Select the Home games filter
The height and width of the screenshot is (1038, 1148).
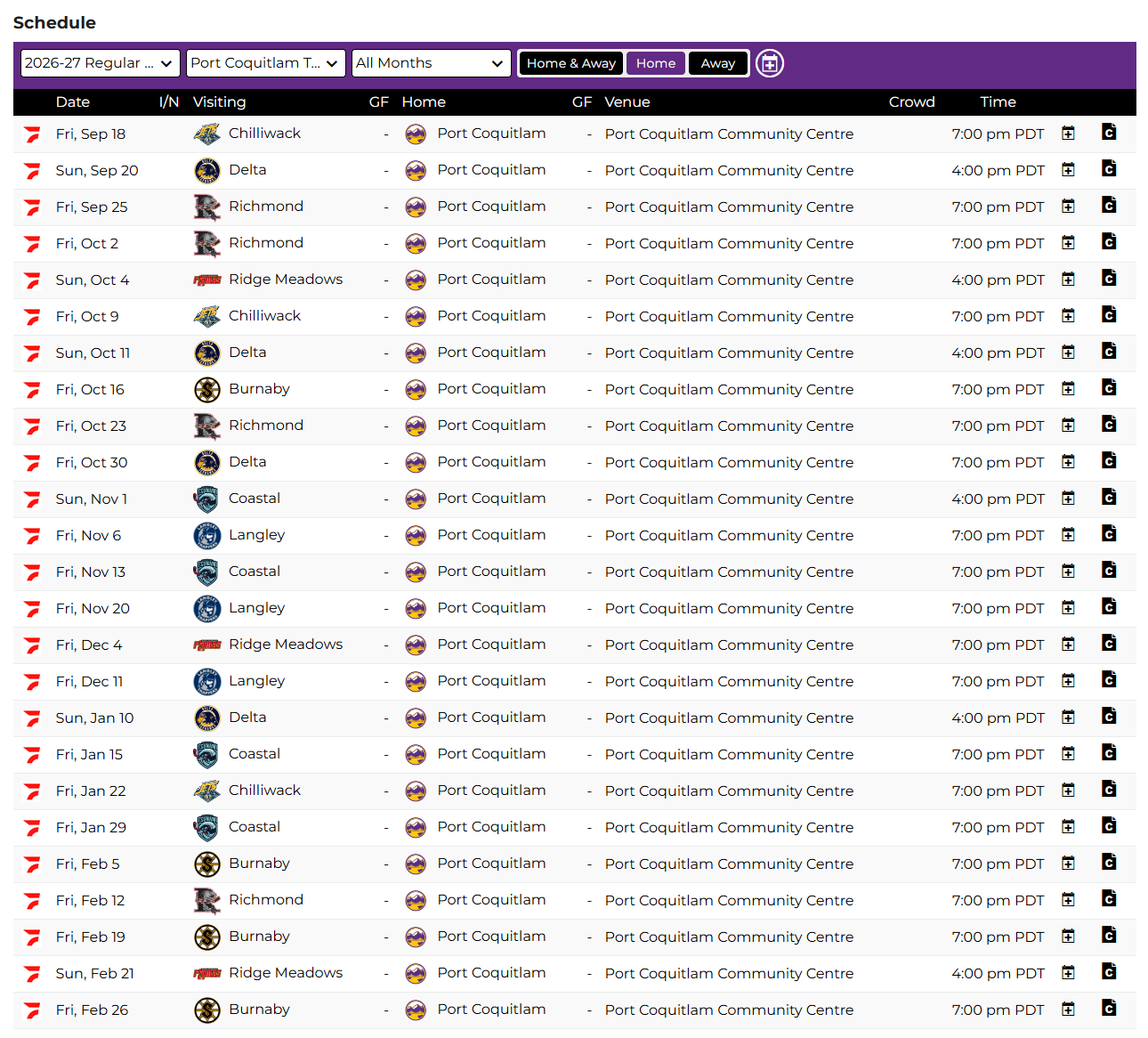click(x=656, y=63)
